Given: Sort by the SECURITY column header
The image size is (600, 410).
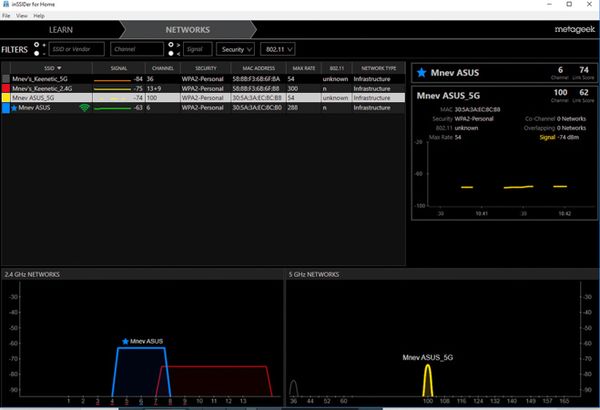Looking at the screenshot, I should [206, 68].
